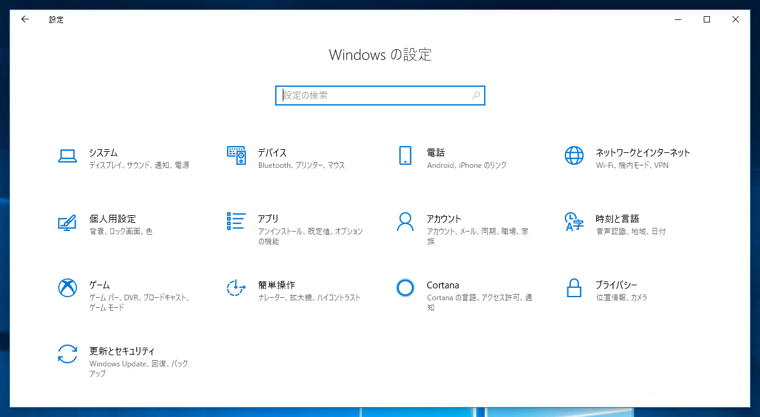The image size is (760, 417).
Task: Select the 個人用設定 heading
Action: pyautogui.click(x=112, y=219)
